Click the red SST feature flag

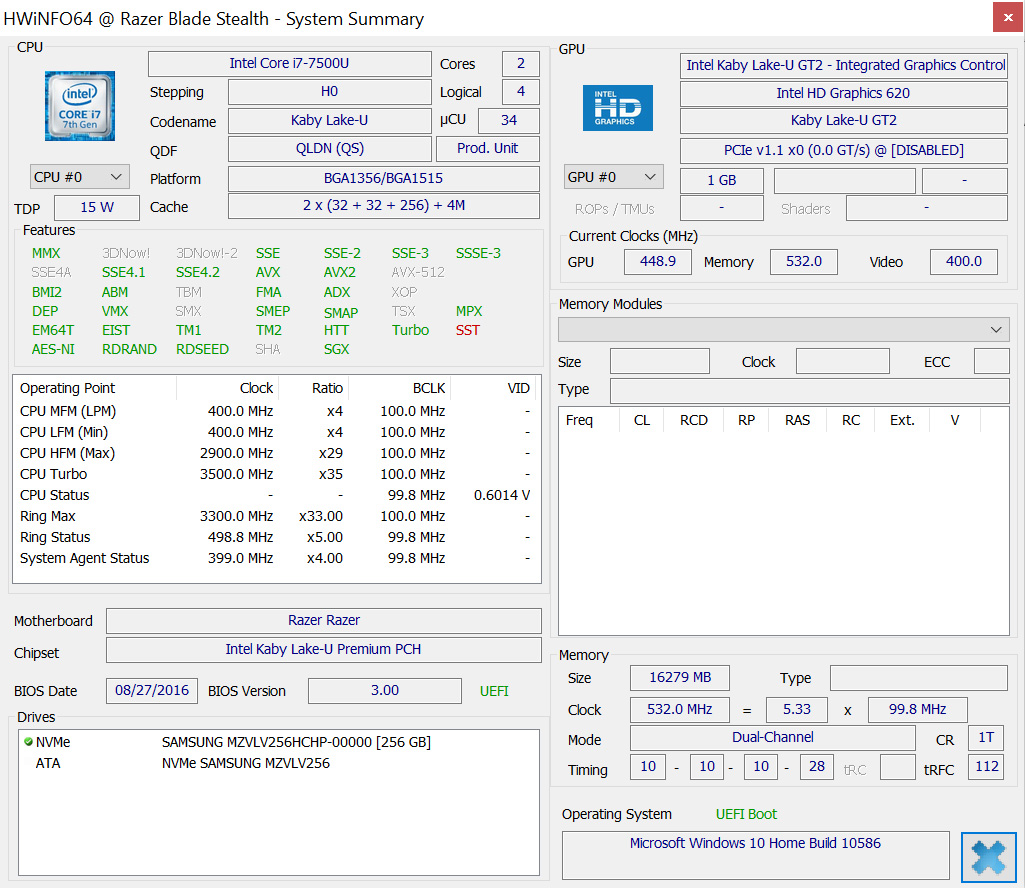tap(468, 330)
